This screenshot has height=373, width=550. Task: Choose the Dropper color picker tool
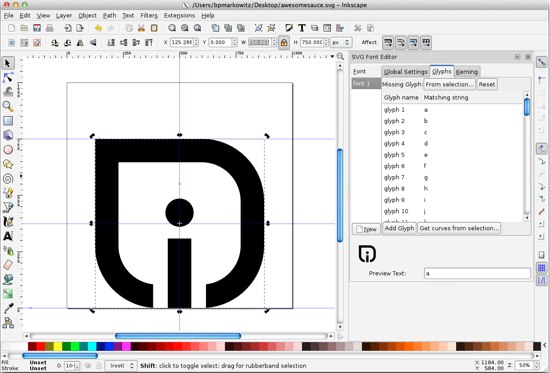(8, 308)
